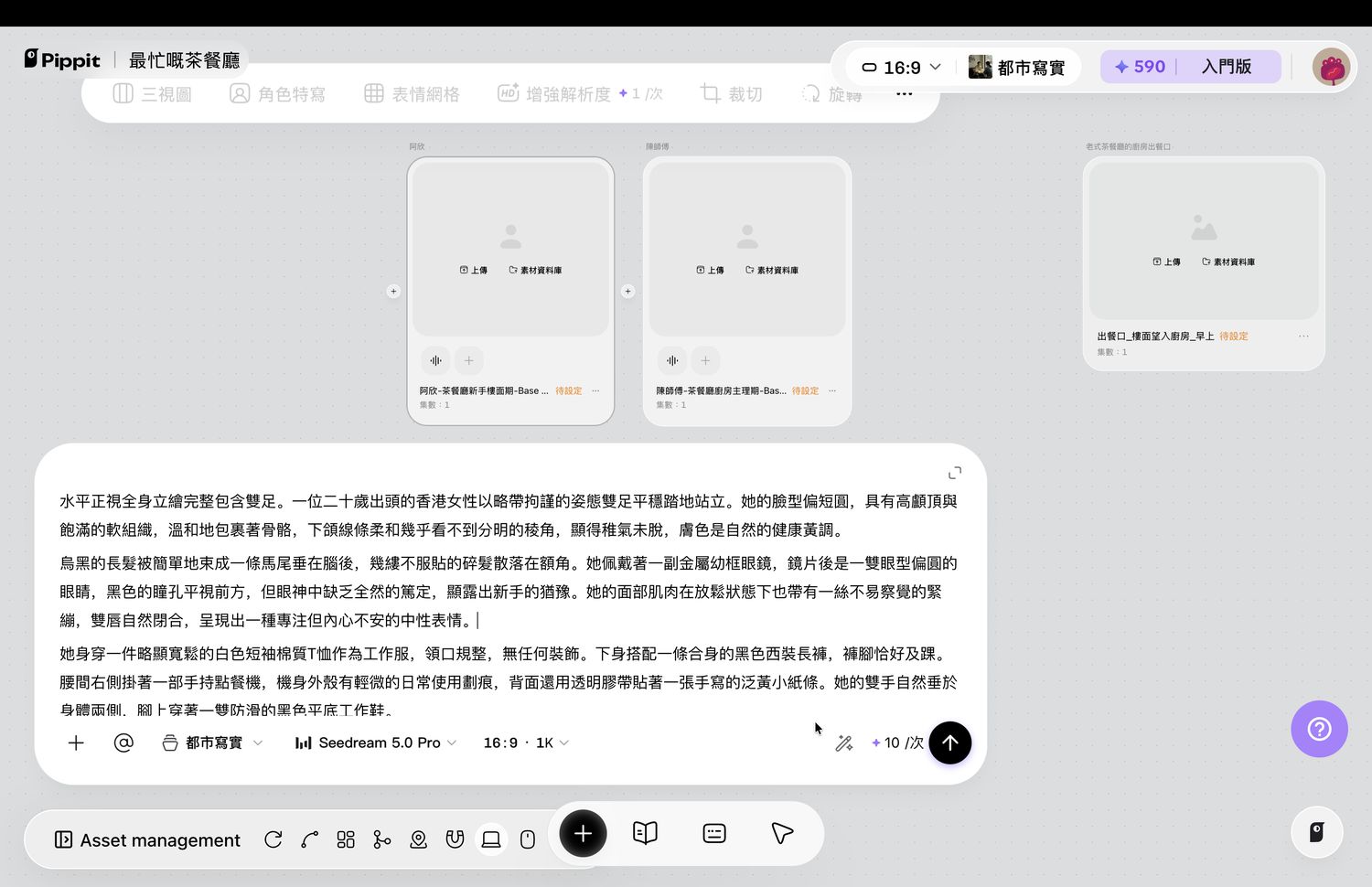1372x887 pixels.
Task: Click the small plus node between character cards
Action: pyautogui.click(x=627, y=292)
